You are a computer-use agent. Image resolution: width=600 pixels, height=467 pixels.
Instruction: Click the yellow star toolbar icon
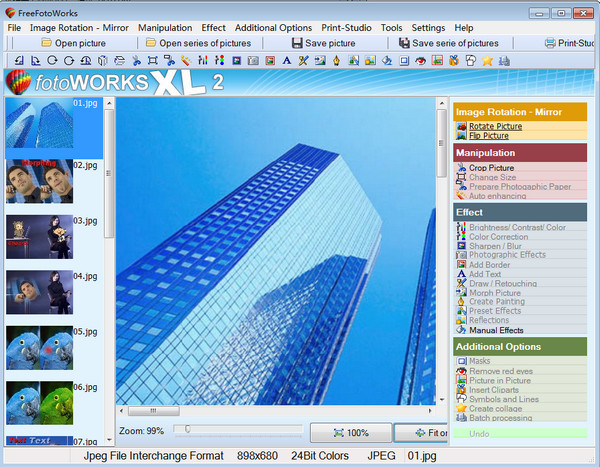pos(488,61)
